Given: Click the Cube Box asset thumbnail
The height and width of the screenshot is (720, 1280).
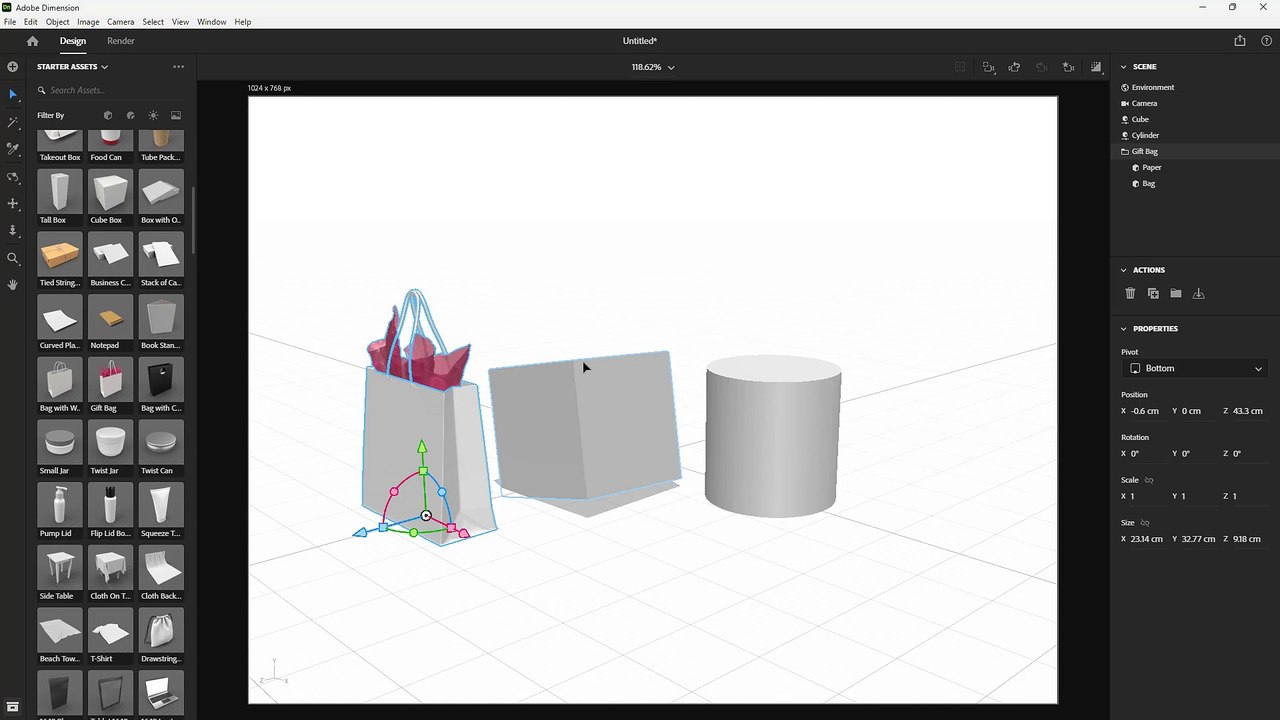Looking at the screenshot, I should 110,191.
